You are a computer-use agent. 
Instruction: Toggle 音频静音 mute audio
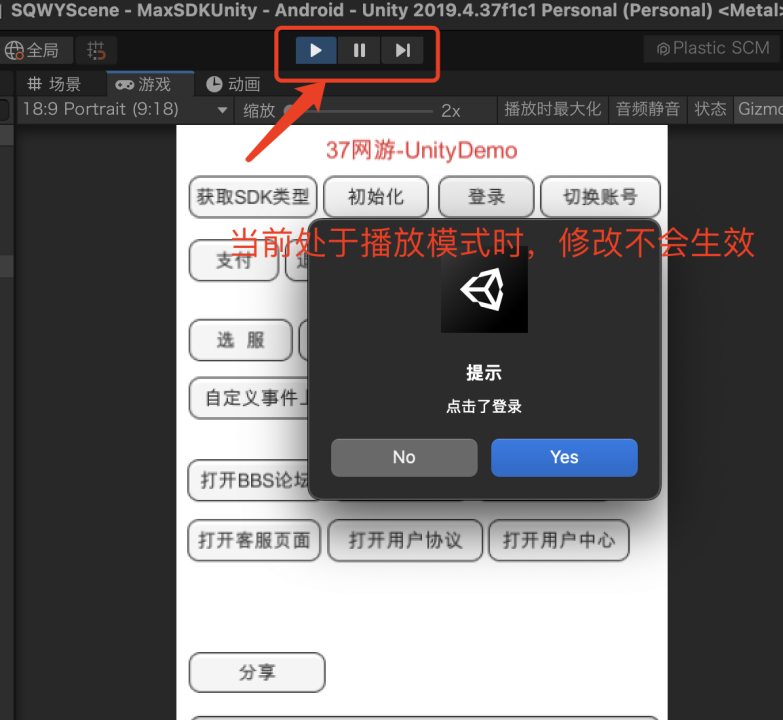(x=648, y=109)
